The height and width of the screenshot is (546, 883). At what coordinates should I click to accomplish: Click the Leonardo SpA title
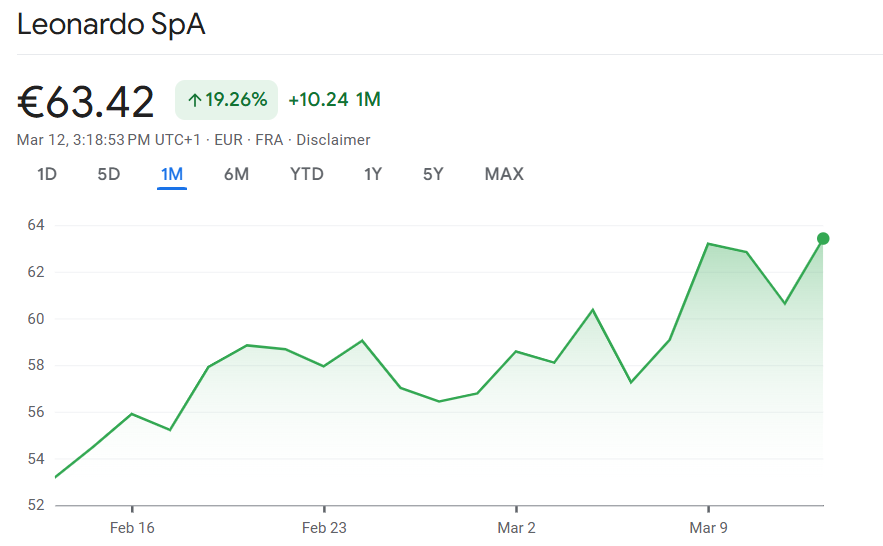(x=111, y=25)
